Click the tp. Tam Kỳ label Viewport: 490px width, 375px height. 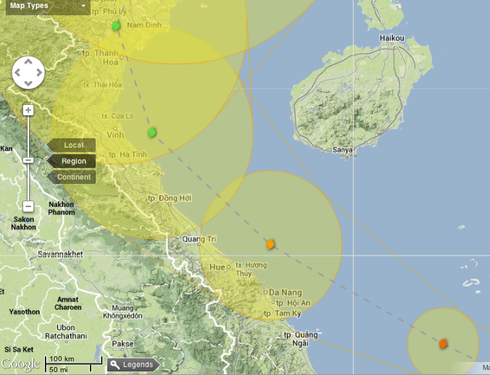click(x=282, y=314)
